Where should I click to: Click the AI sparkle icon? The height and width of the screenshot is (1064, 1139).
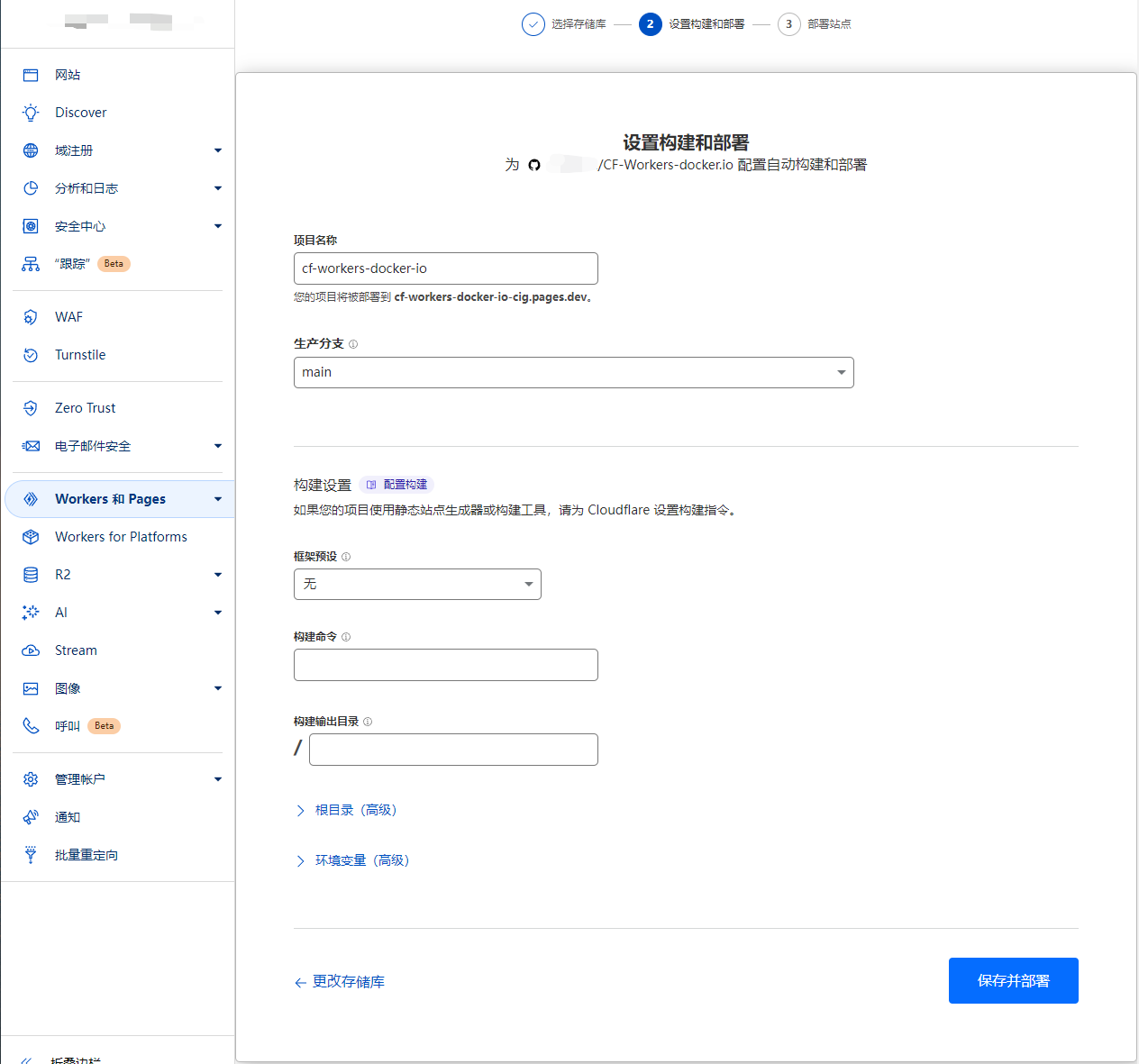click(x=31, y=613)
